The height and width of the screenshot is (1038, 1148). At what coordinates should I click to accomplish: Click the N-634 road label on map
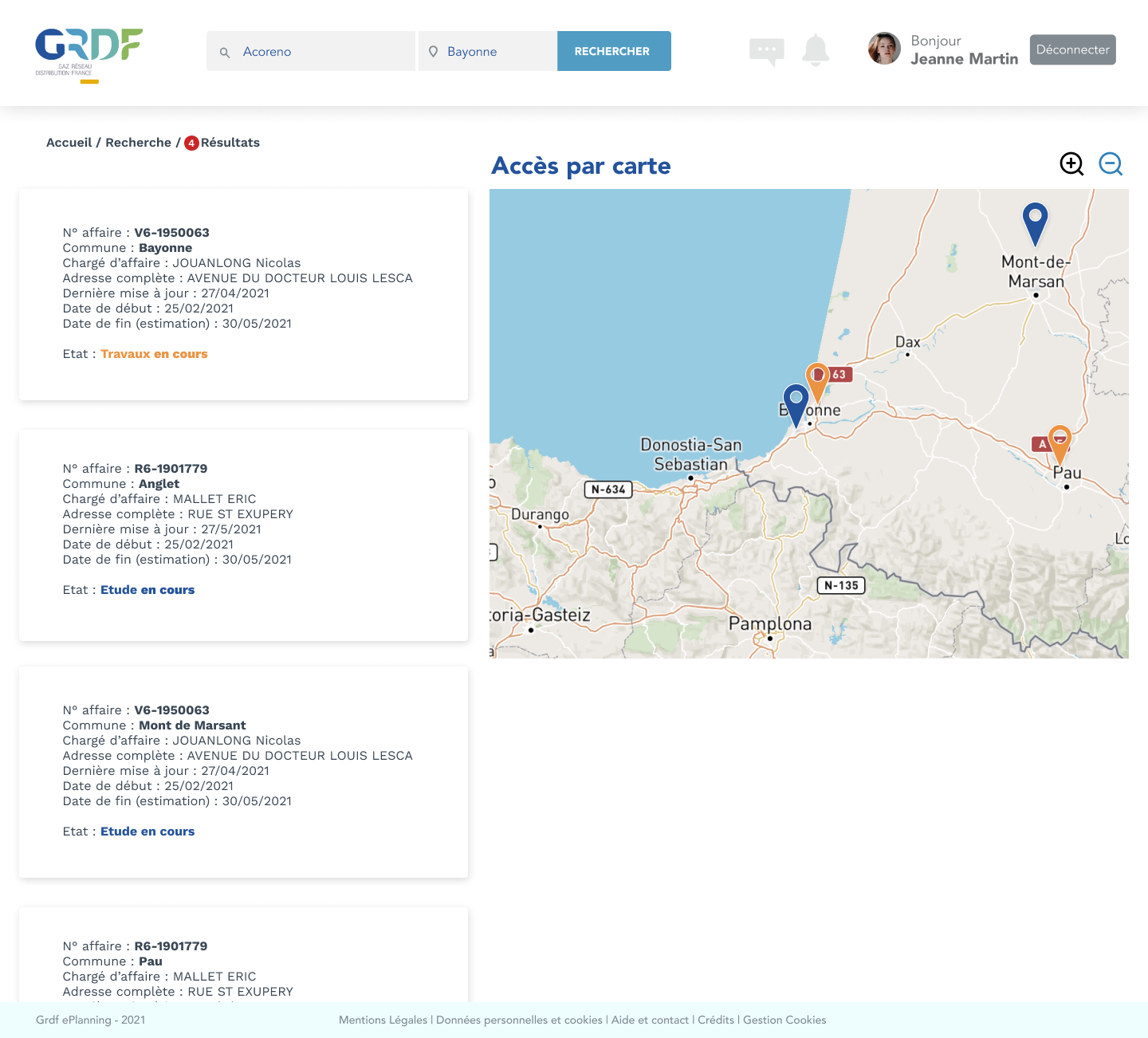click(608, 490)
